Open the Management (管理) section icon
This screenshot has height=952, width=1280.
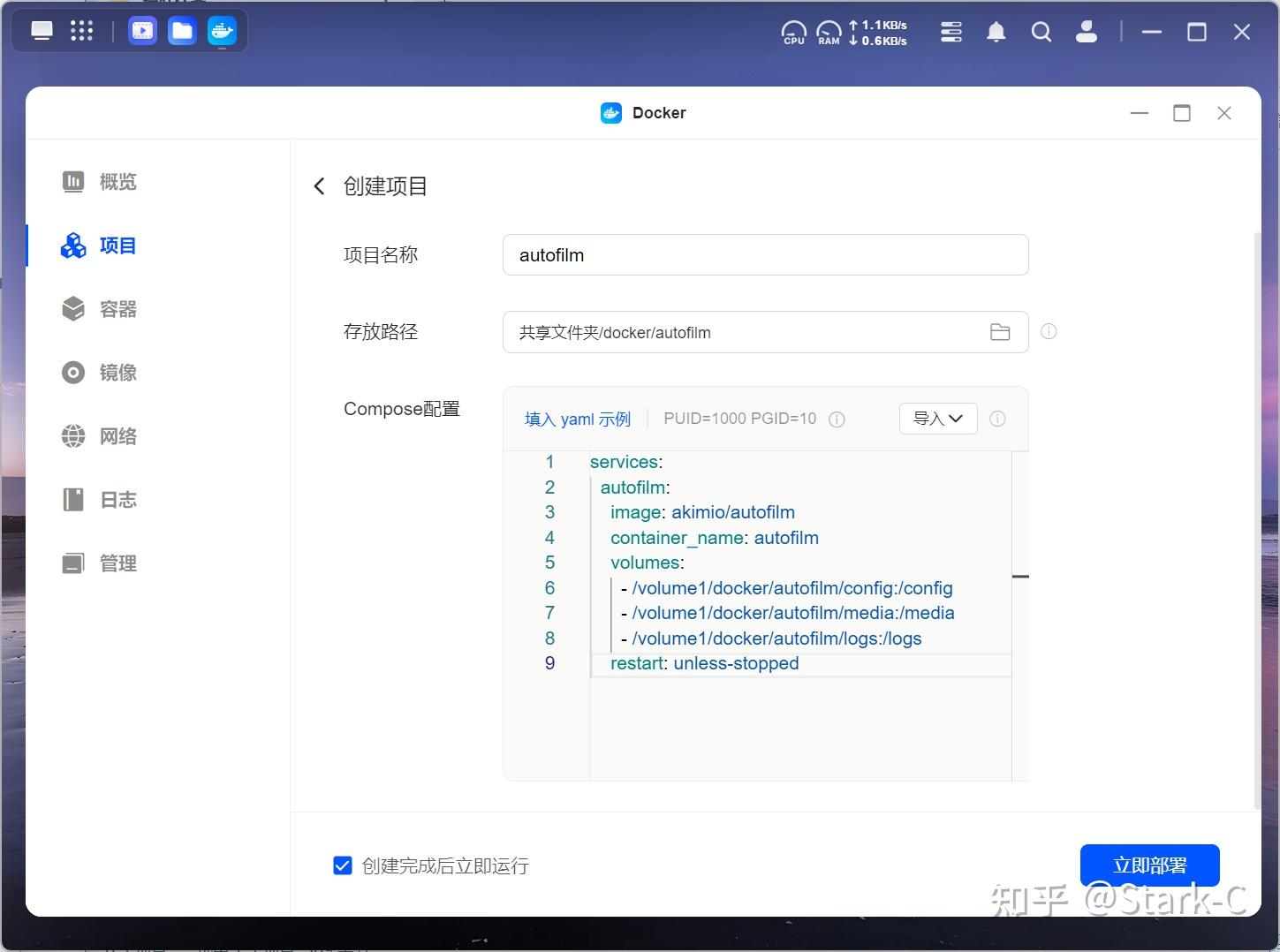[x=73, y=563]
